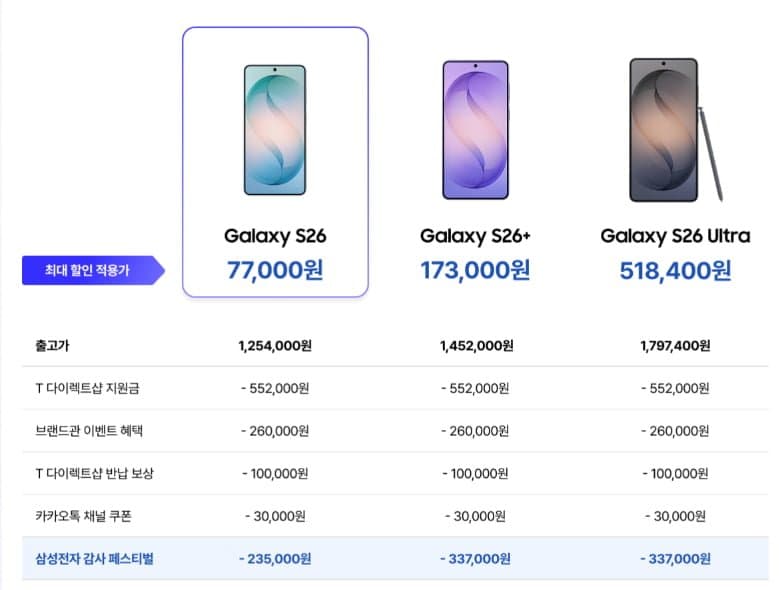Click the 518,400원 discounted price

pyautogui.click(x=675, y=270)
